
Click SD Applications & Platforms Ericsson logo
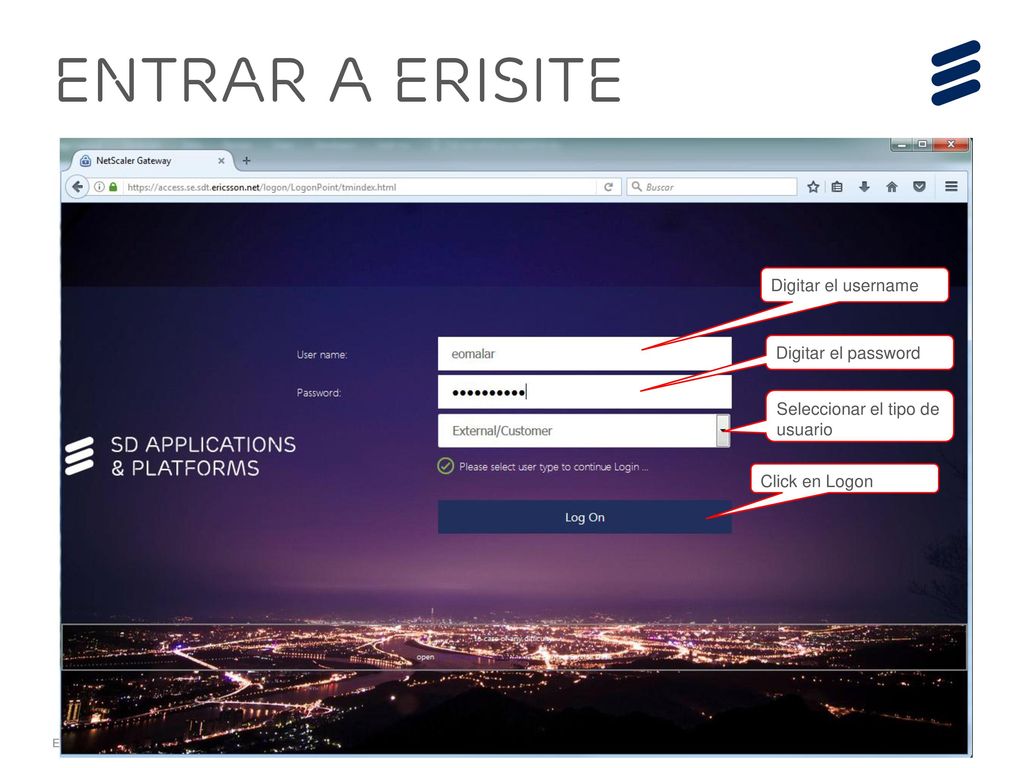tap(181, 456)
